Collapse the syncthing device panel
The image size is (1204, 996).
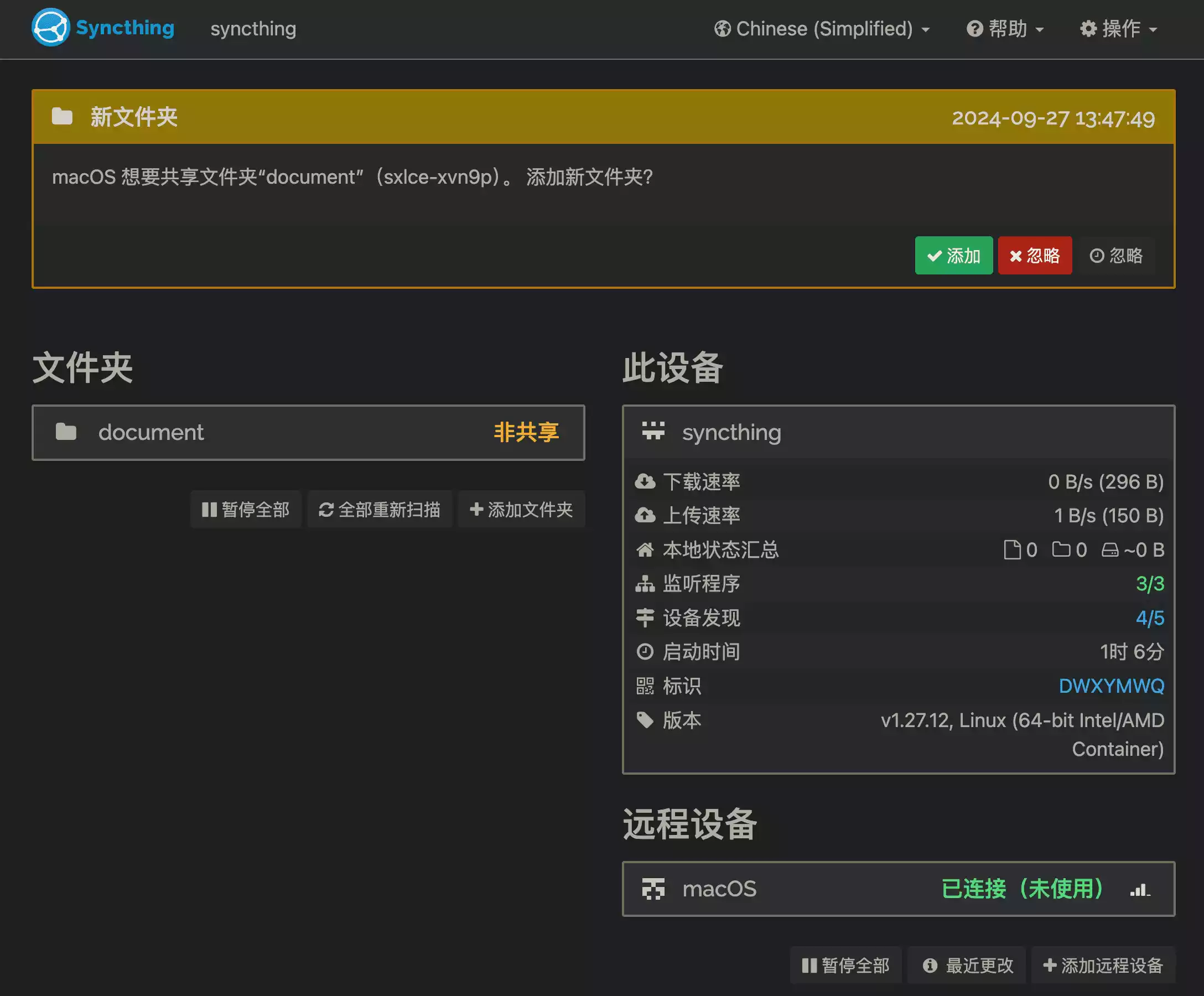pyautogui.click(x=897, y=432)
